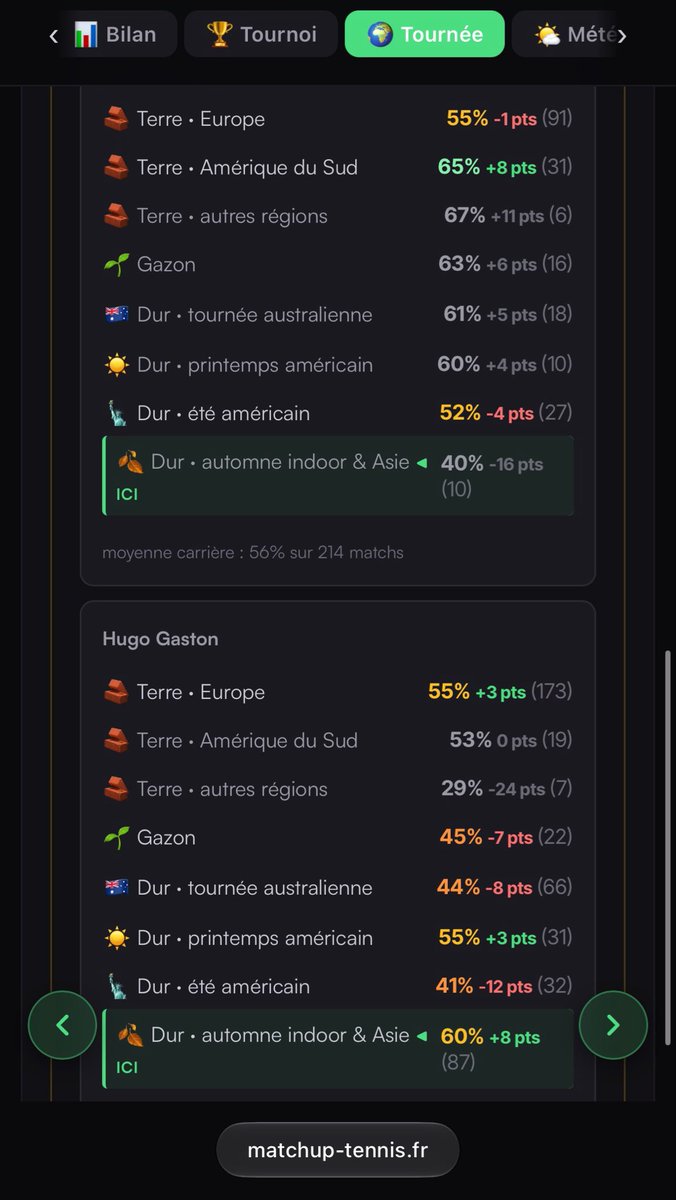This screenshot has width=676, height=1200.
Task: Go to previous match with green arrow
Action: (62, 1025)
